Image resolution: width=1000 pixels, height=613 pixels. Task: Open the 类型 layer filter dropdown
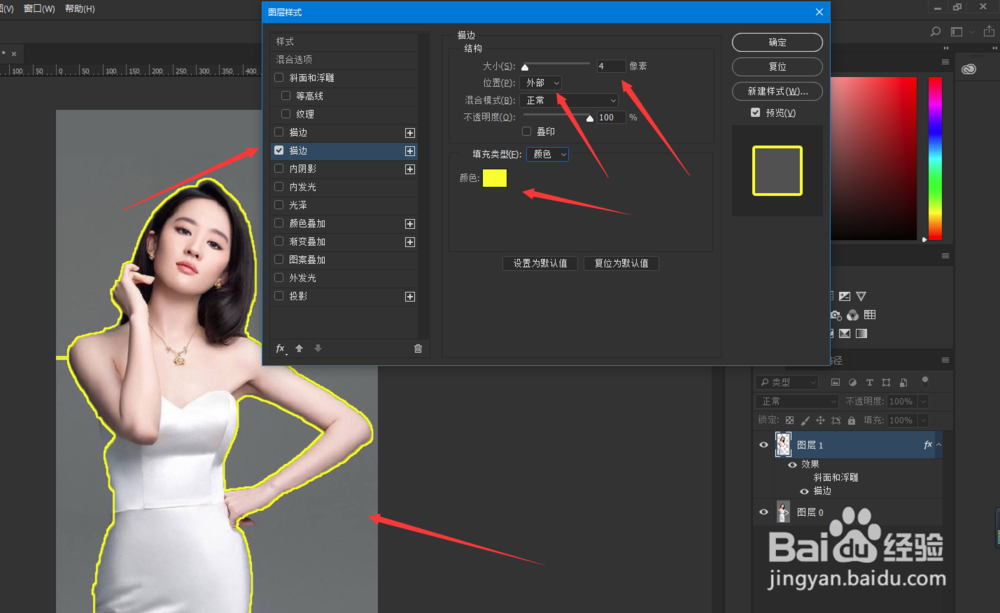click(x=788, y=383)
